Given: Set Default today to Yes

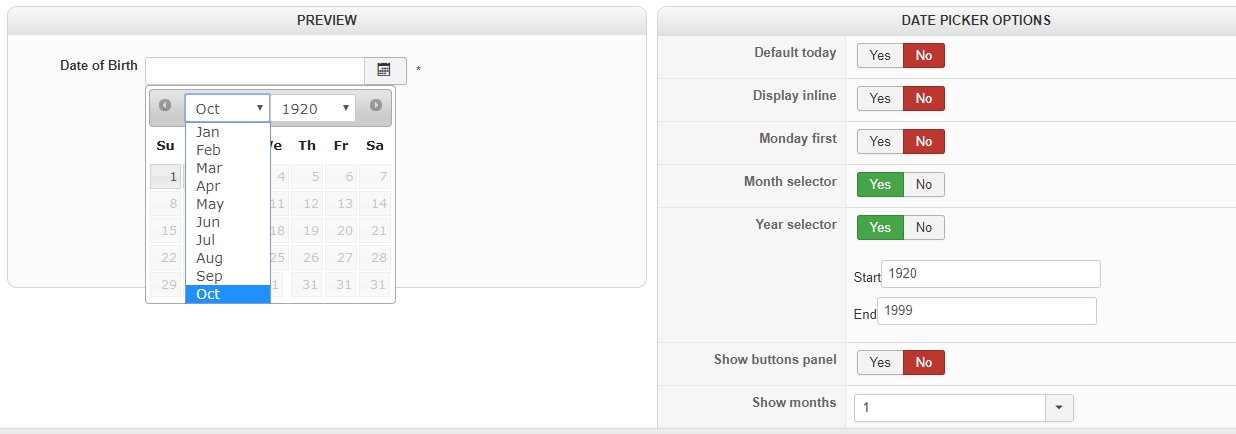Looking at the screenshot, I should (x=880, y=56).
